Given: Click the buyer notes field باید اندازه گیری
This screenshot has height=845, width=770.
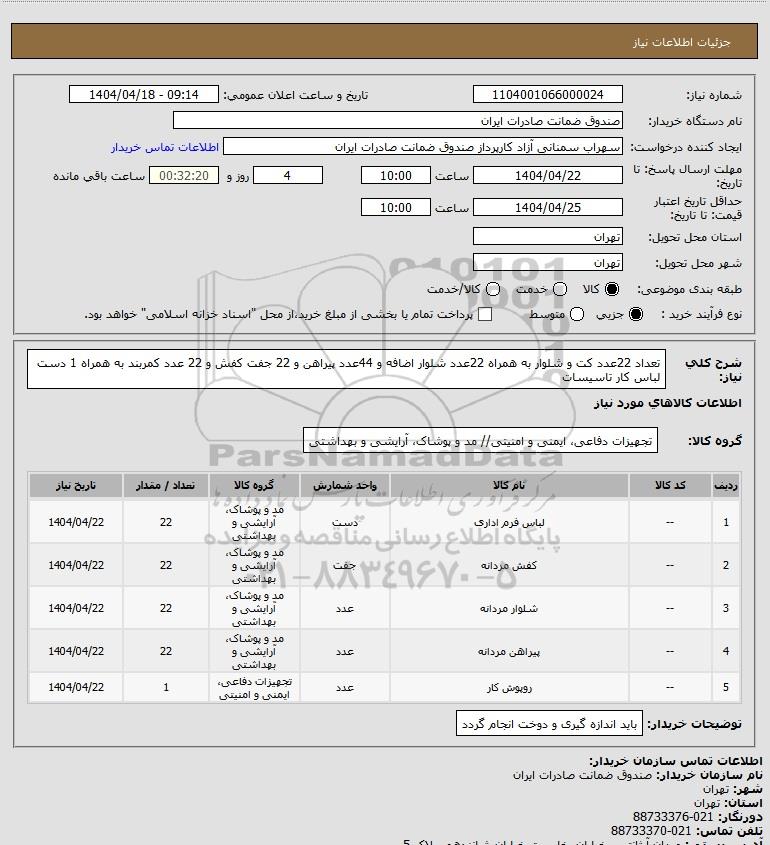Looking at the screenshot, I should click(549, 724).
